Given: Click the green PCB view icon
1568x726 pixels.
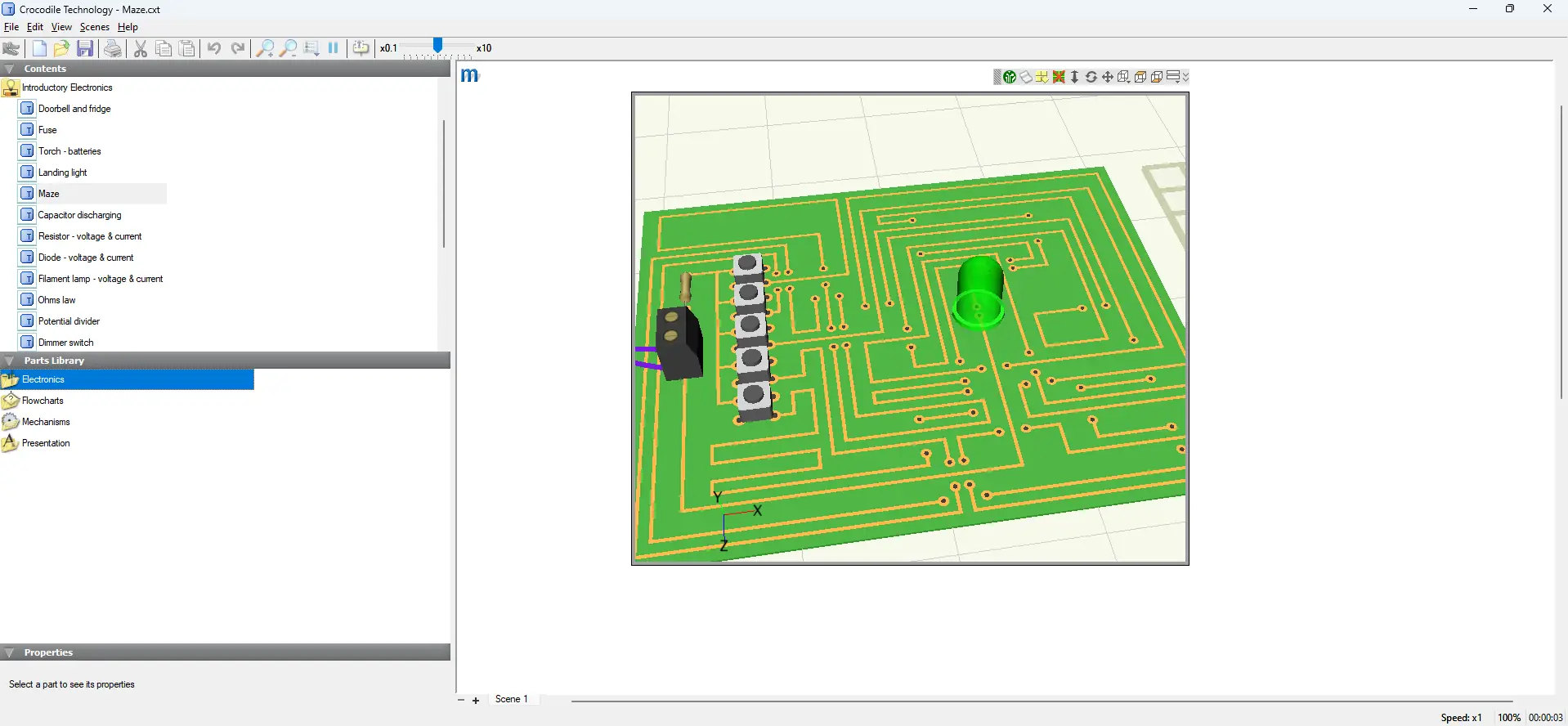Looking at the screenshot, I should click(x=1010, y=77).
